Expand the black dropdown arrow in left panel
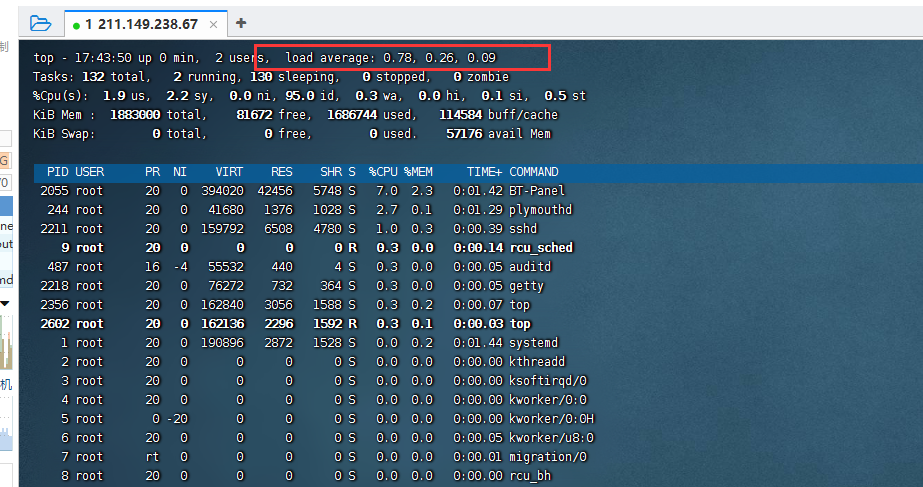This screenshot has width=923, height=487. (4, 302)
